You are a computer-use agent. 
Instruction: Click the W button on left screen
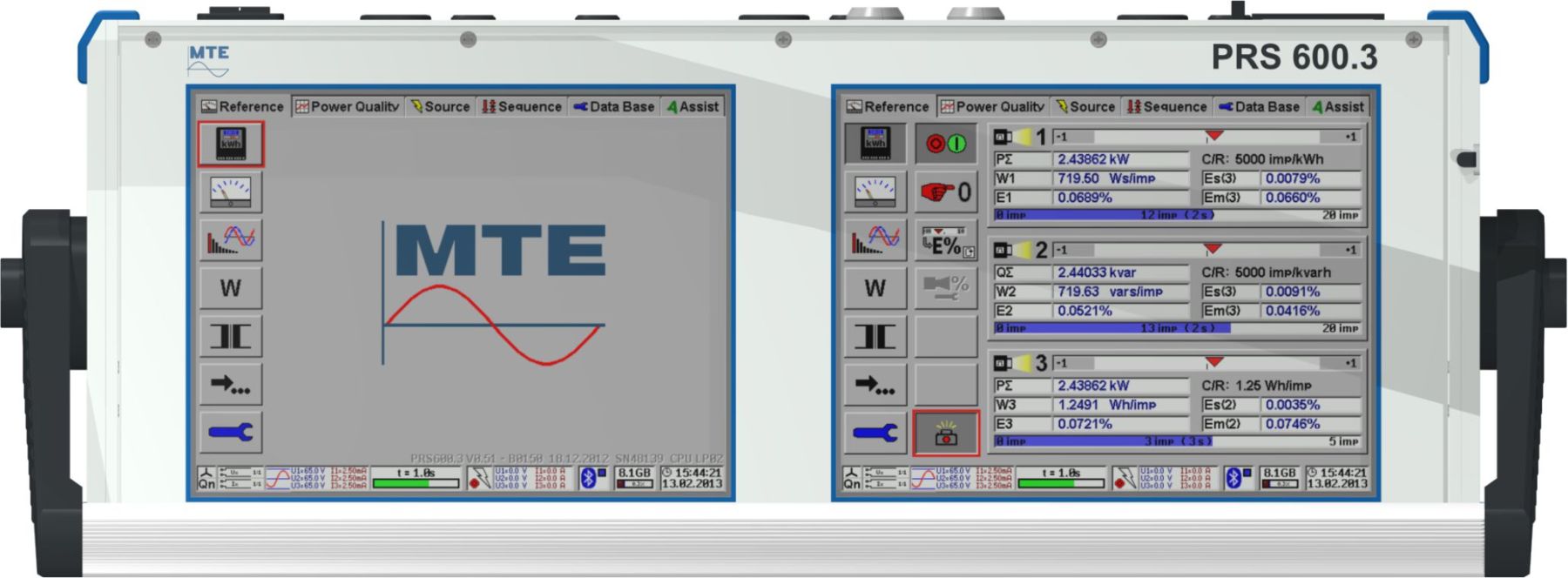(x=230, y=287)
